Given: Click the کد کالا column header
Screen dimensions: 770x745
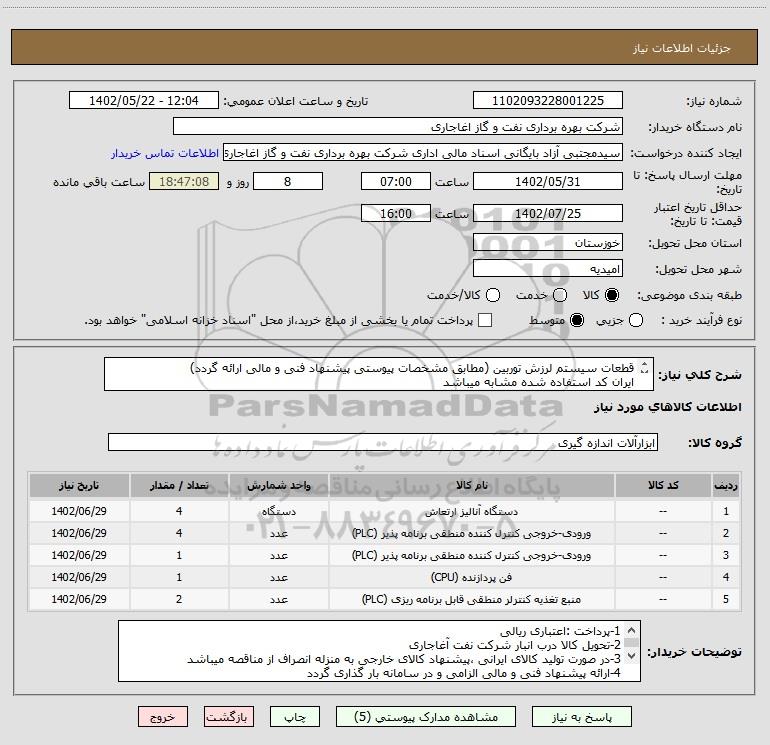Looking at the screenshot, I should pyautogui.click(x=663, y=485).
